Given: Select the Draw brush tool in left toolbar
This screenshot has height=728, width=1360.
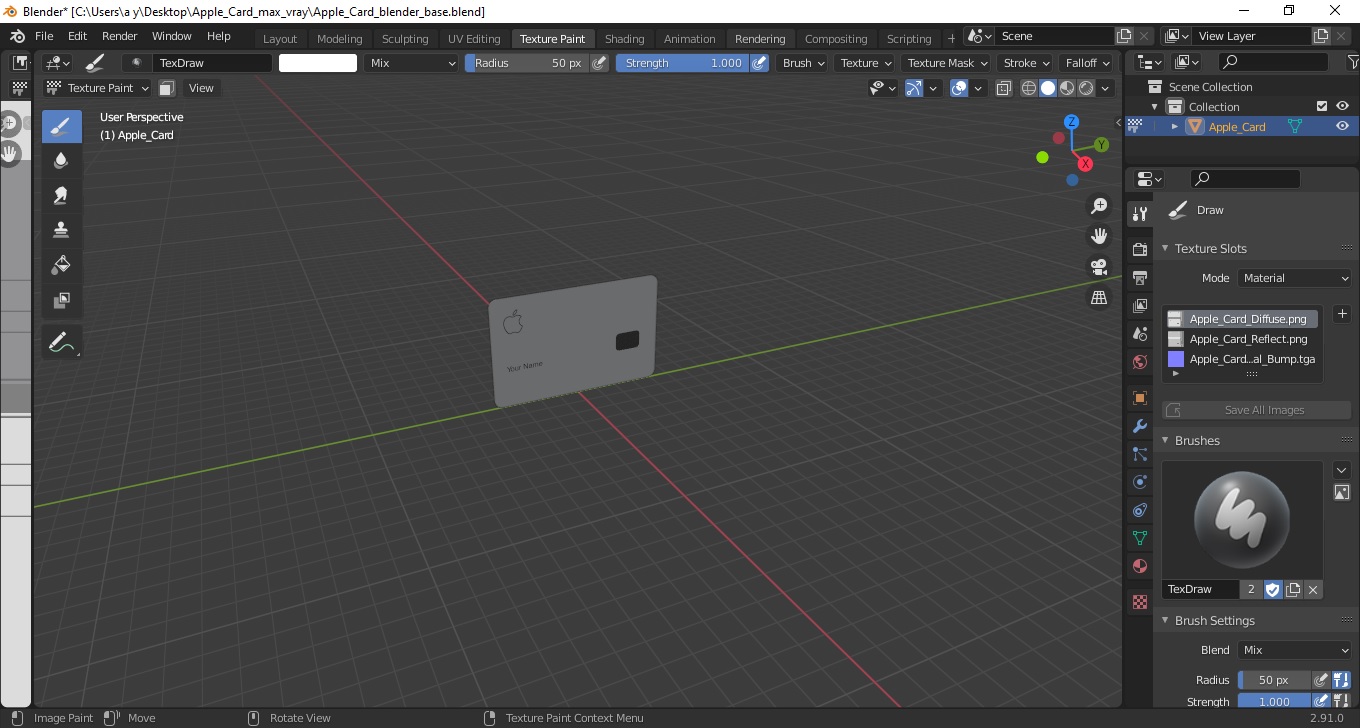Looking at the screenshot, I should click(61, 126).
